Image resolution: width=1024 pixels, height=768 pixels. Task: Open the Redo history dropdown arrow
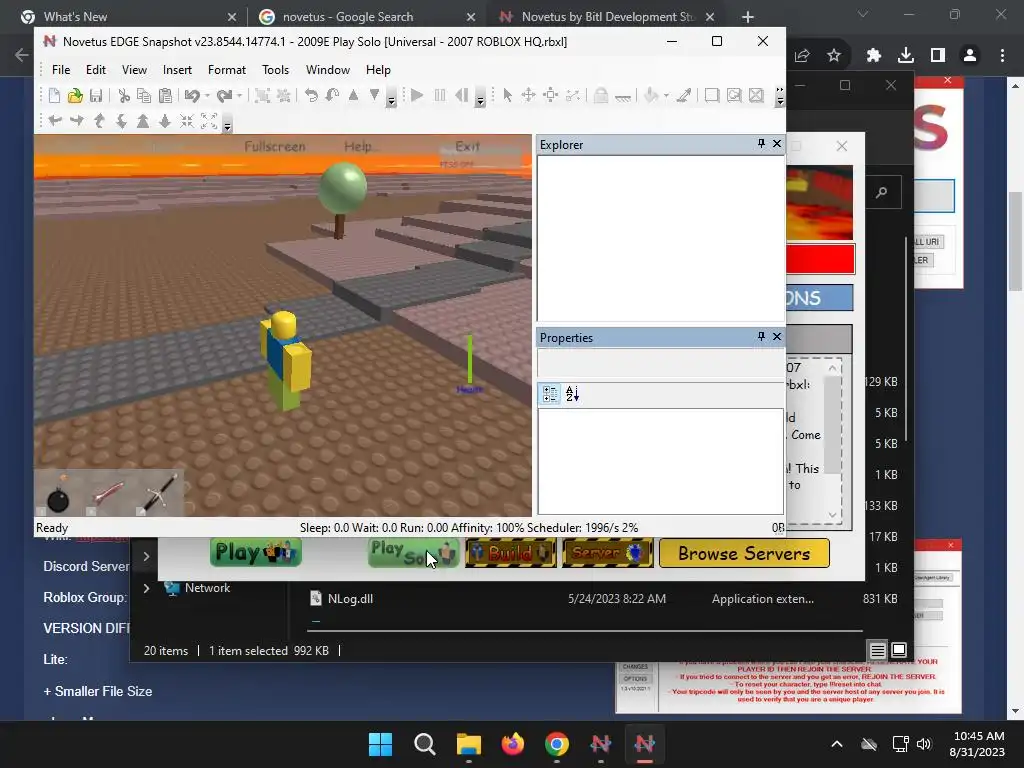(x=240, y=96)
